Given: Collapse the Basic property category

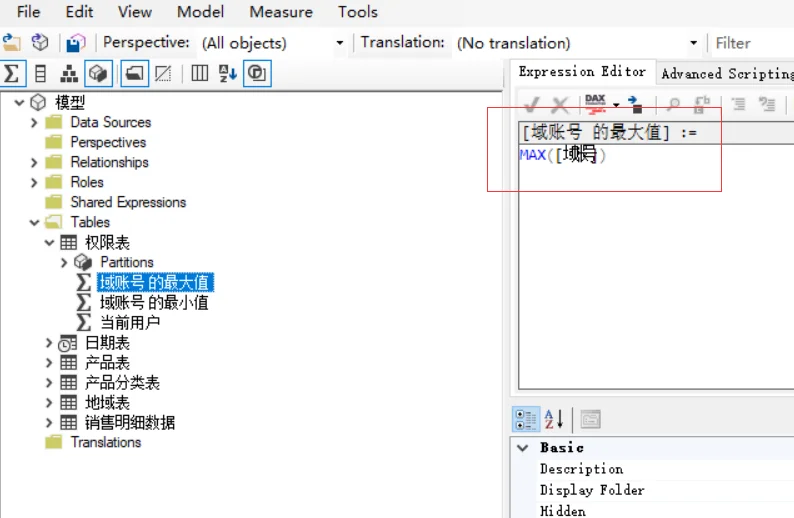Looking at the screenshot, I should tap(523, 448).
